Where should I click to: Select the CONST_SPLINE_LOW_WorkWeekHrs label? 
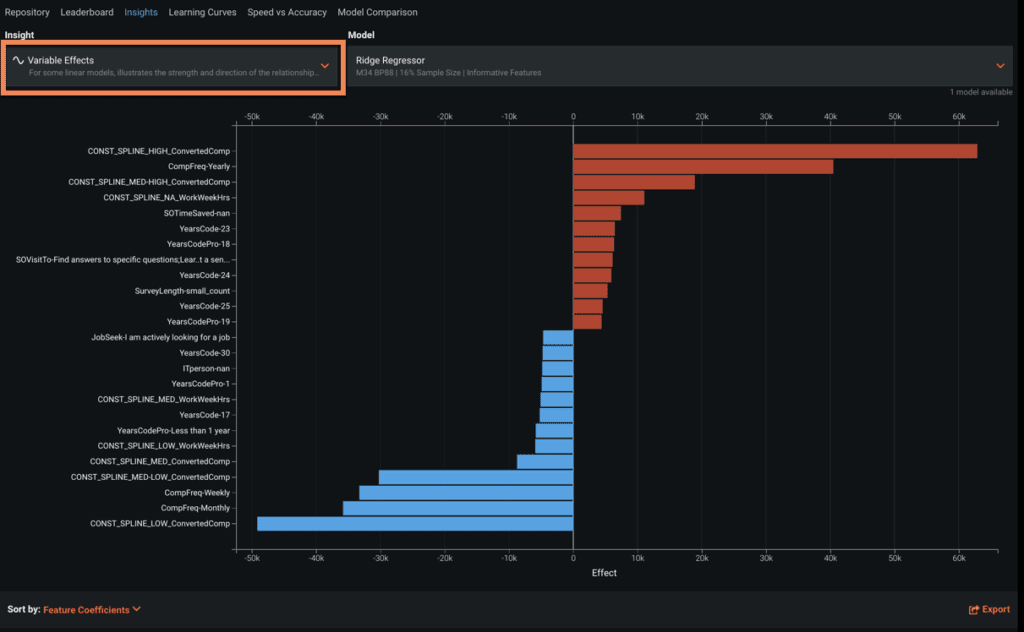click(164, 446)
